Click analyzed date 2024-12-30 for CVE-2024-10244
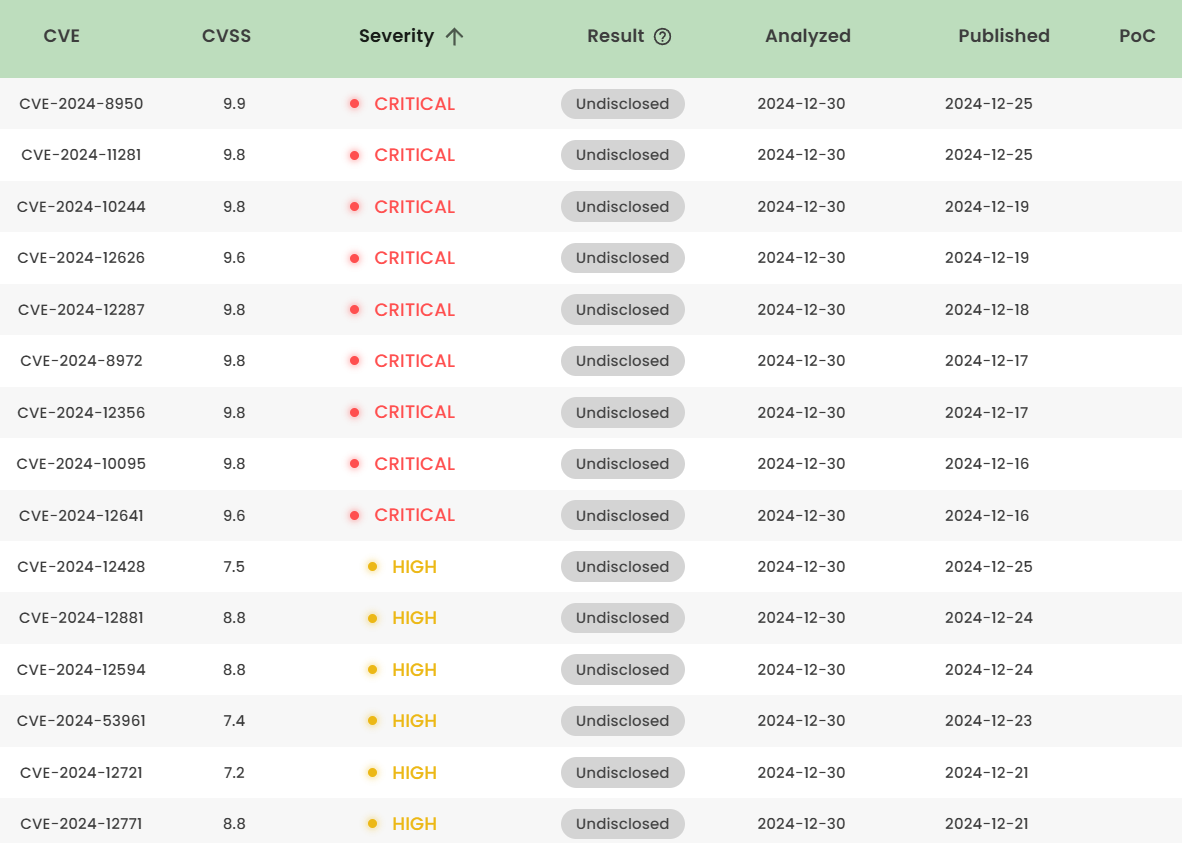Screen dimensions: 1182x843 [801, 207]
